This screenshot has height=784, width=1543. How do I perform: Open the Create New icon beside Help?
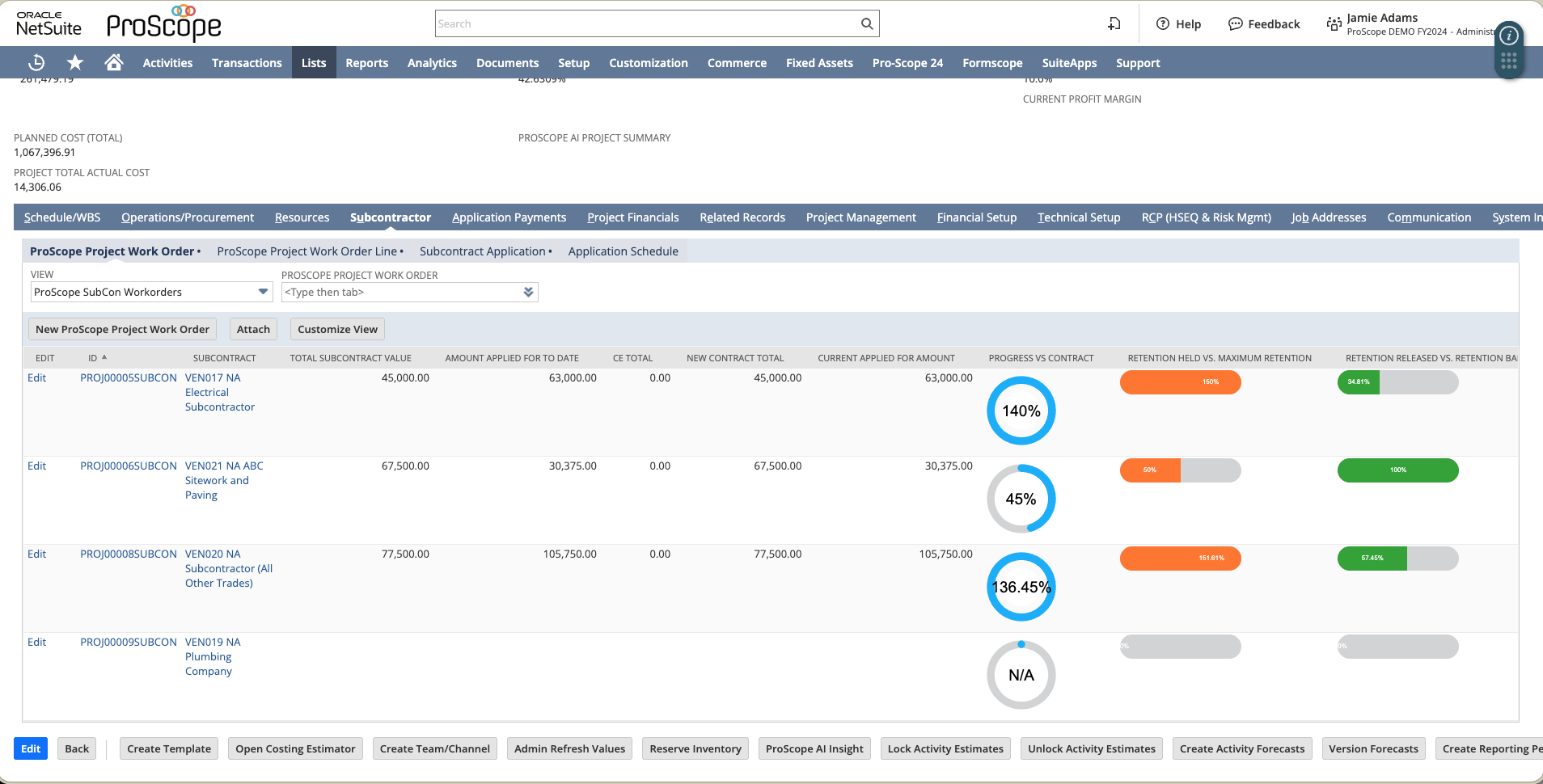point(1114,23)
